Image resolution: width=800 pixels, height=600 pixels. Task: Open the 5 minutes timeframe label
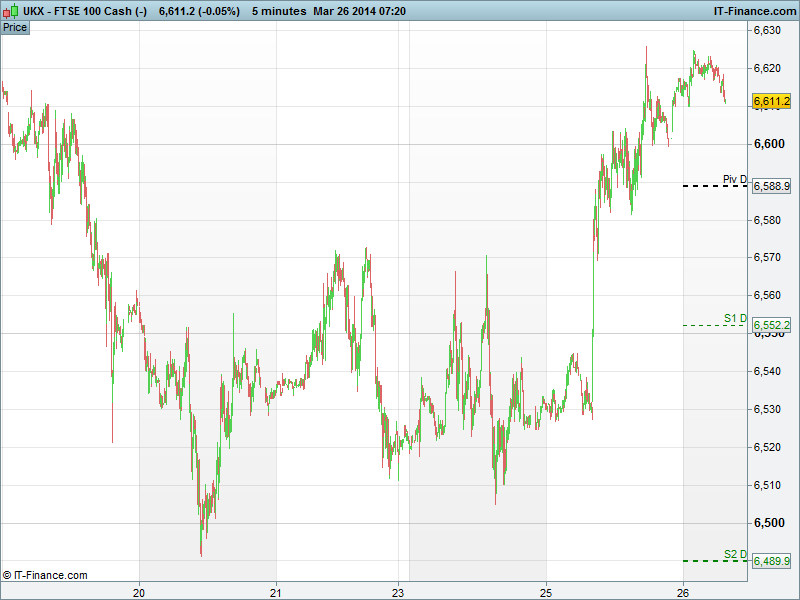tap(278, 10)
